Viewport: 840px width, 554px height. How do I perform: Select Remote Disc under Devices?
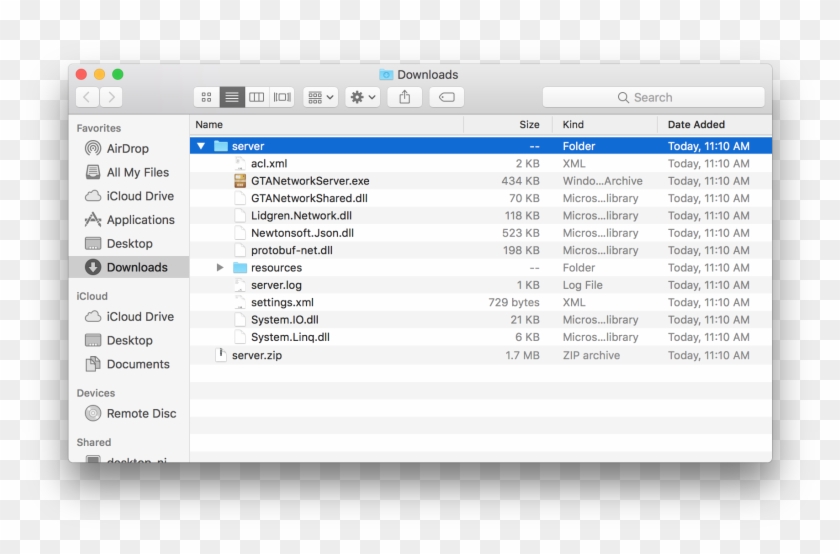point(130,413)
